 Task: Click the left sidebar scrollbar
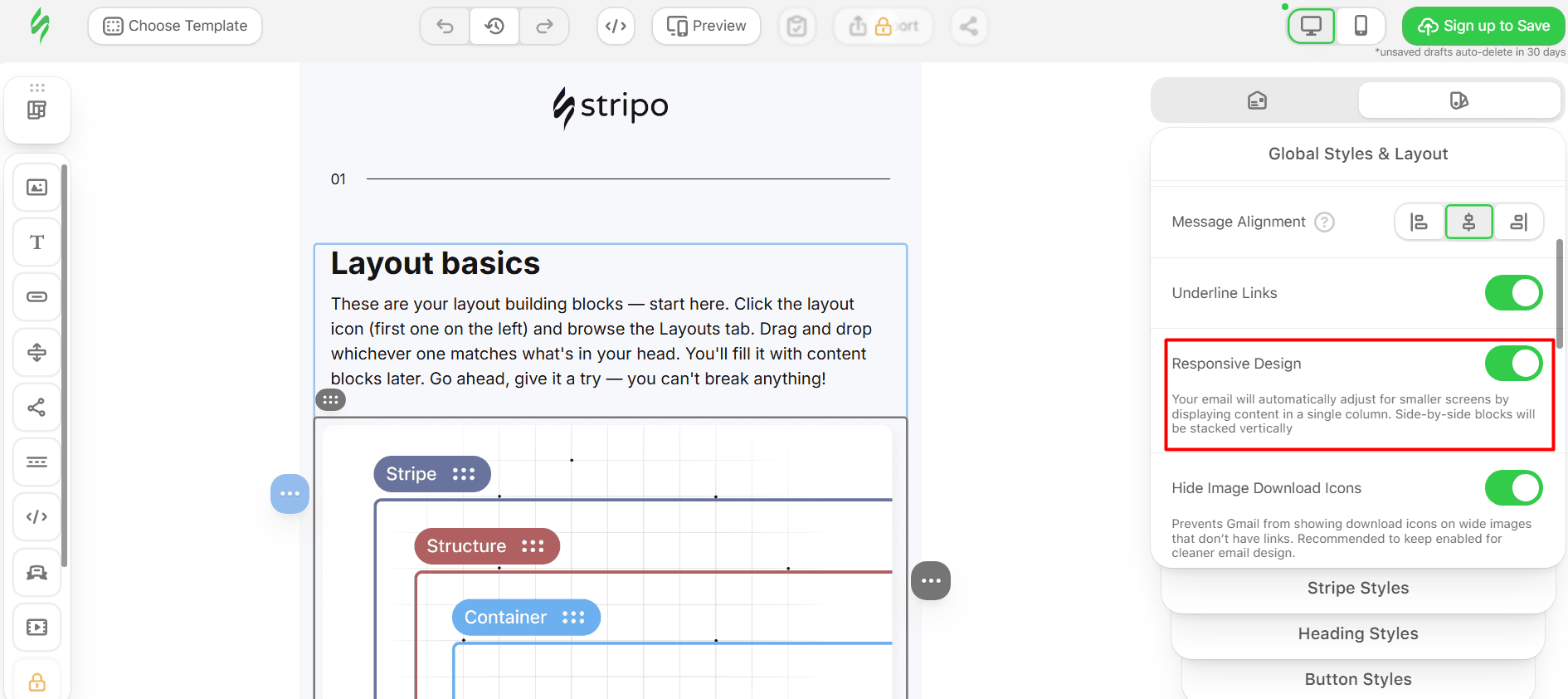tap(64, 365)
